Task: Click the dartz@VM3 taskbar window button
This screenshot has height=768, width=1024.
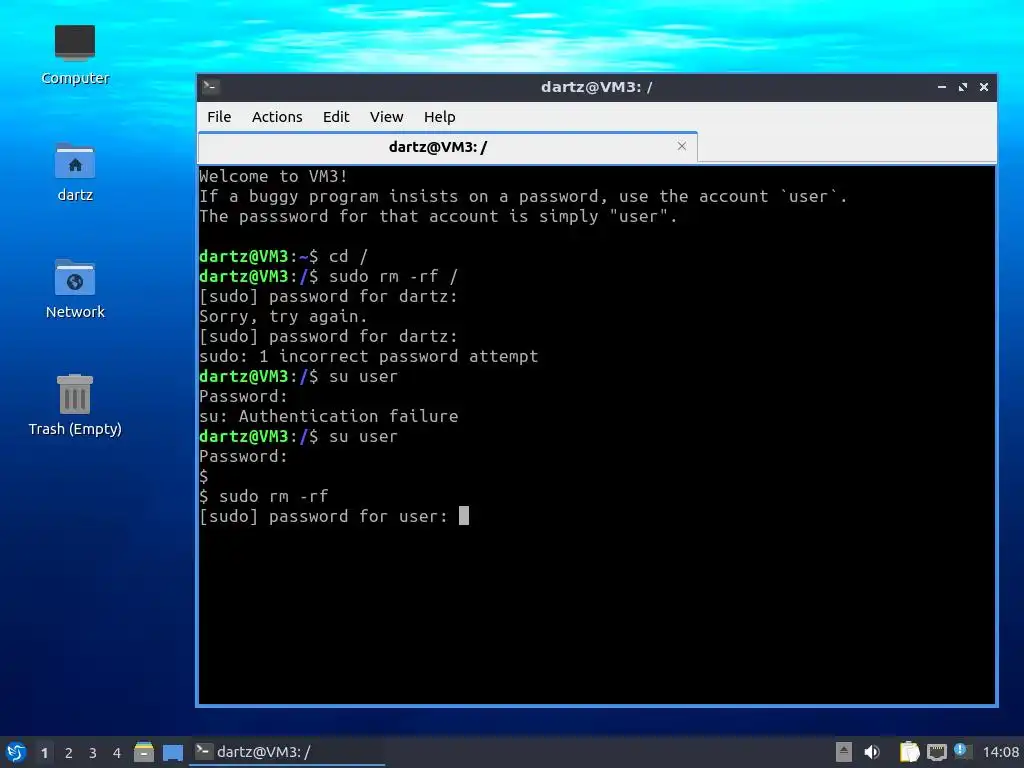Action: 287,752
